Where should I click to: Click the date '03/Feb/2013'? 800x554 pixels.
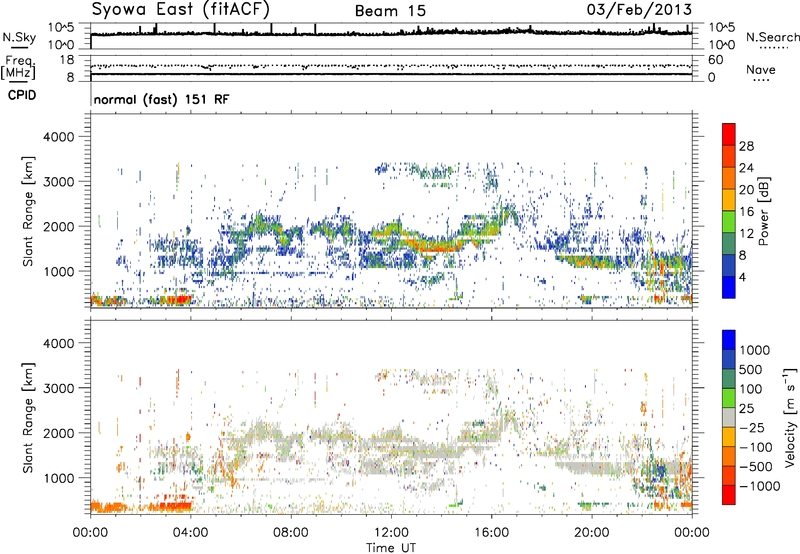click(x=639, y=9)
